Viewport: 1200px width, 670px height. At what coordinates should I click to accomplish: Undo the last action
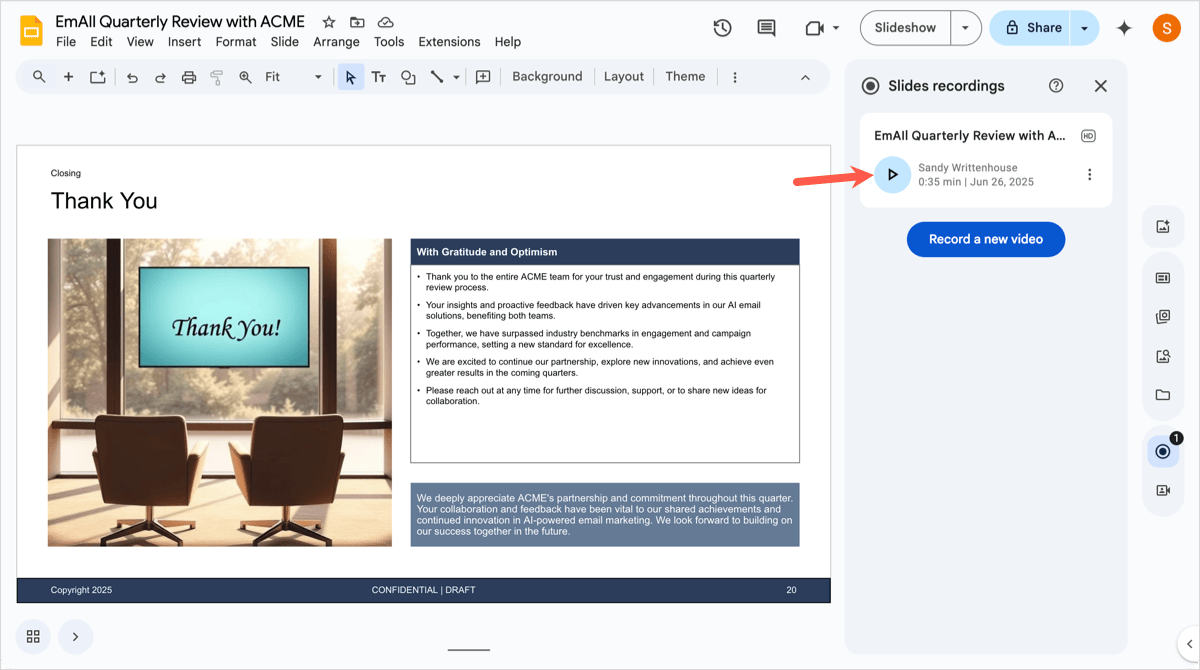132,77
